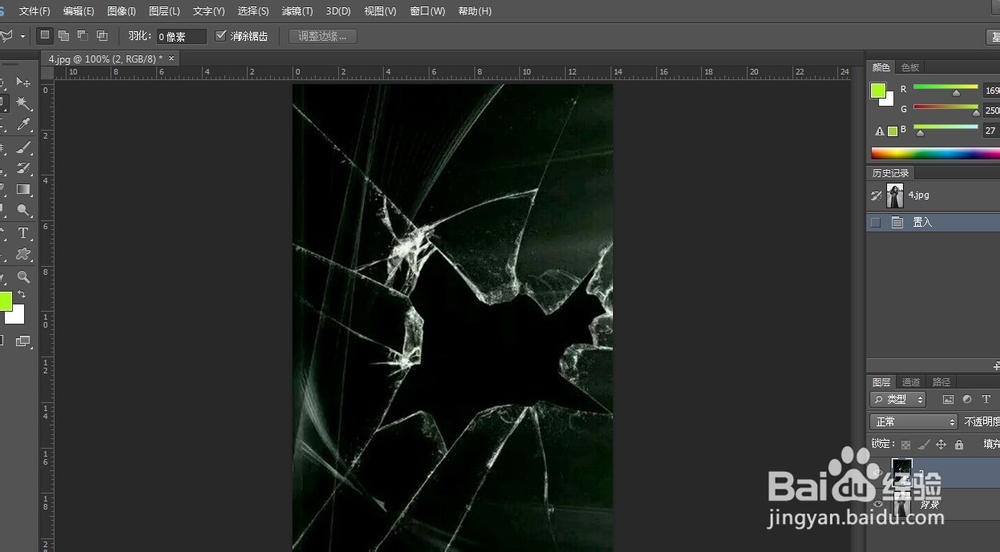Open the 视图(V) menu

click(x=380, y=11)
